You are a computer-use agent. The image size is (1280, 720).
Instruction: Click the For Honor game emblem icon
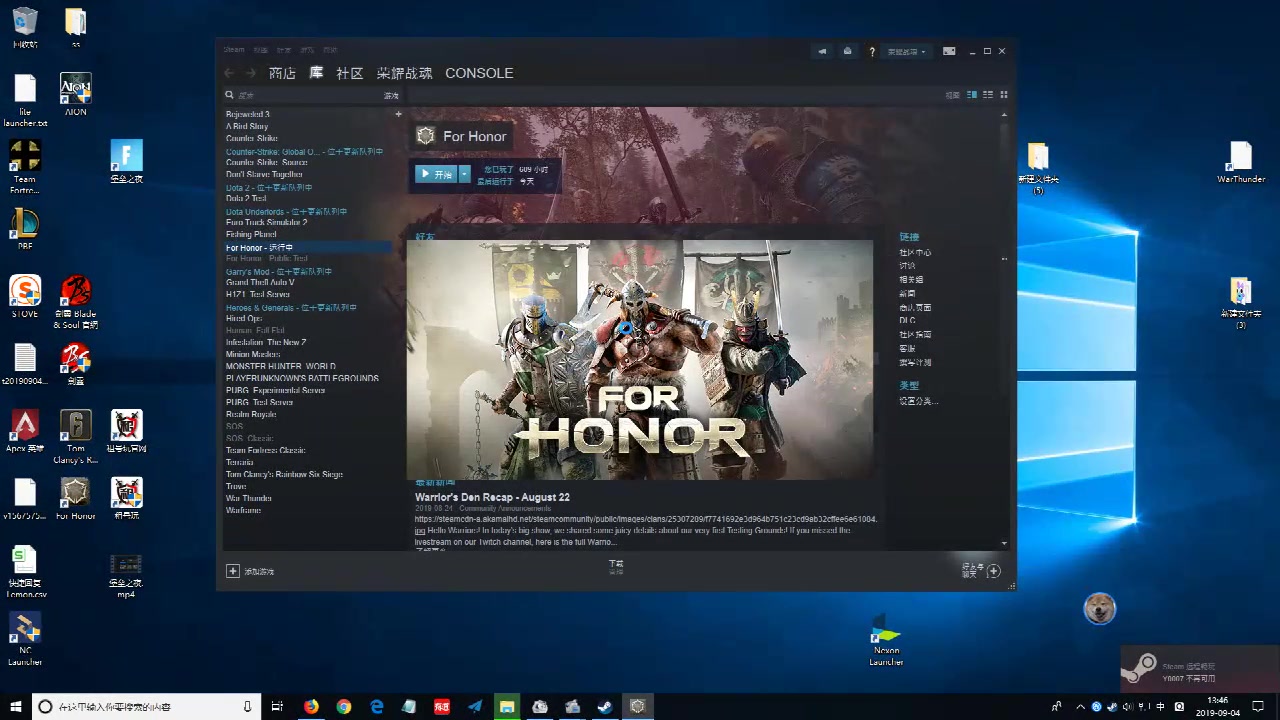click(426, 136)
